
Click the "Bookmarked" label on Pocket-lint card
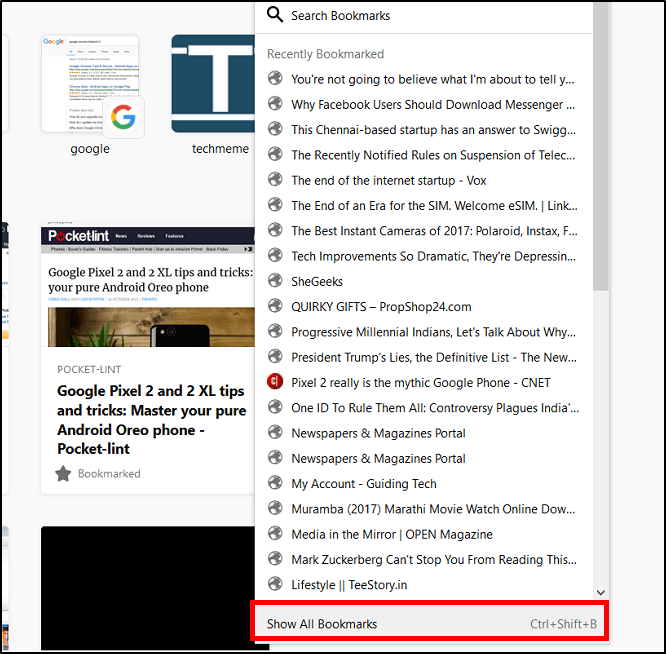tap(109, 474)
